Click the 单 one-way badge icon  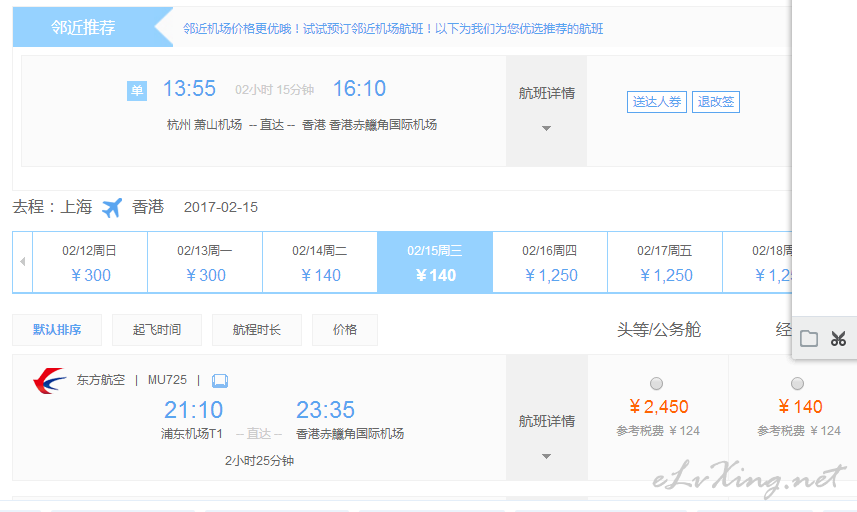[137, 91]
